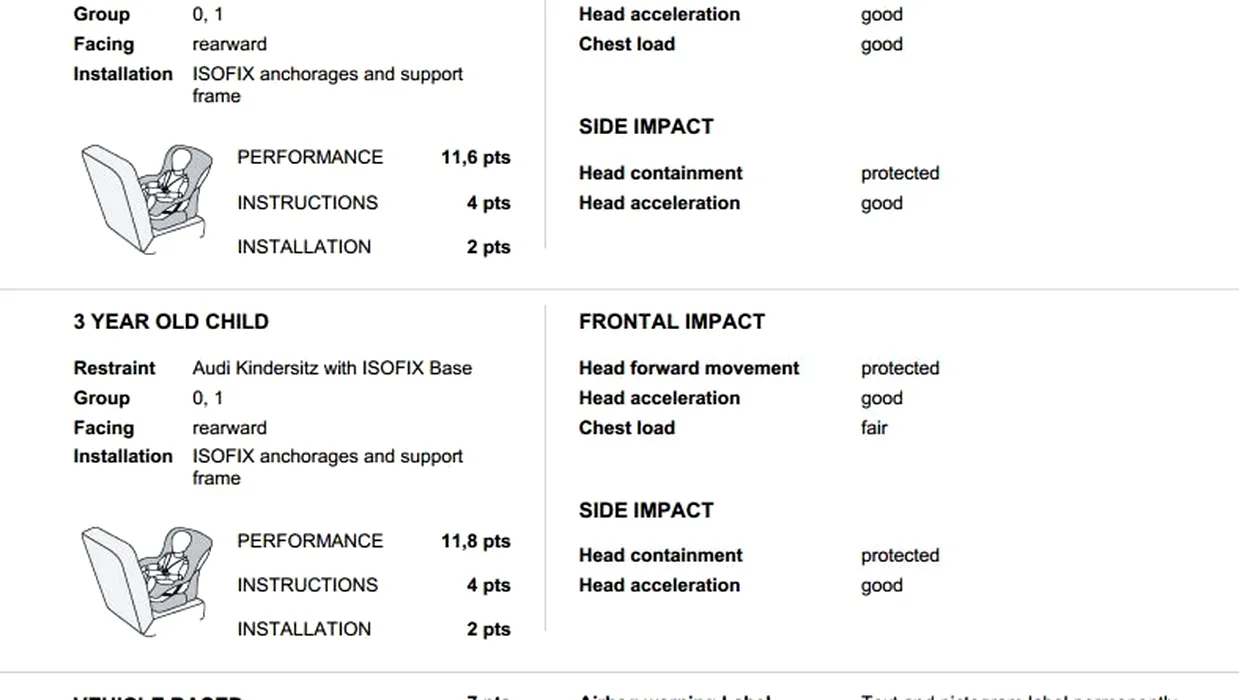The height and width of the screenshot is (700, 1239).
Task: Click the Audi Kindersitz with ISOFIX Base text
Action: pyautogui.click(x=332, y=368)
